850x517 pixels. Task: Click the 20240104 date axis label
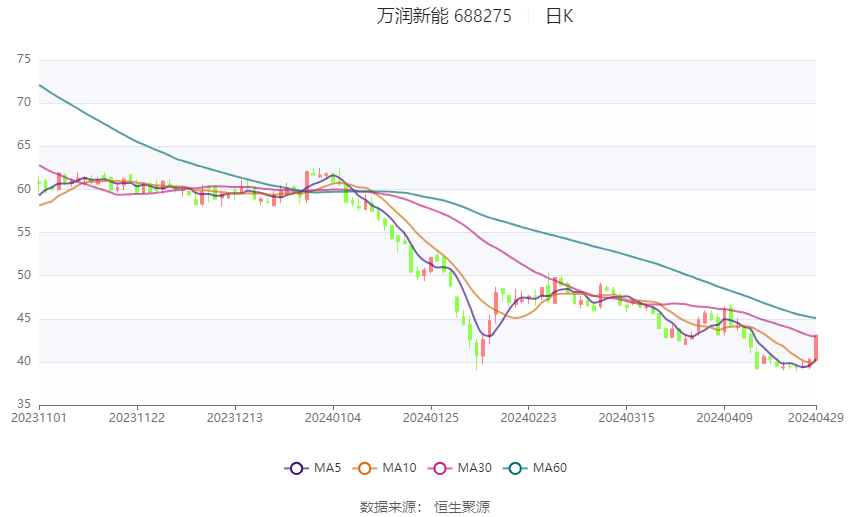pyautogui.click(x=333, y=418)
